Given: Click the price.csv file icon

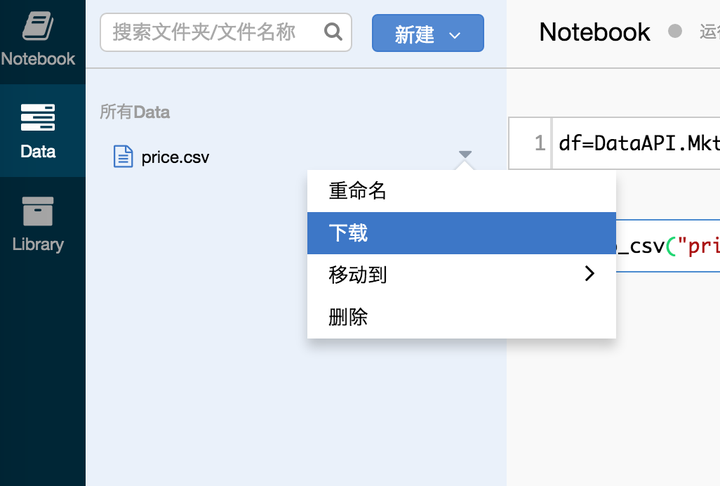Looking at the screenshot, I should point(123,156).
